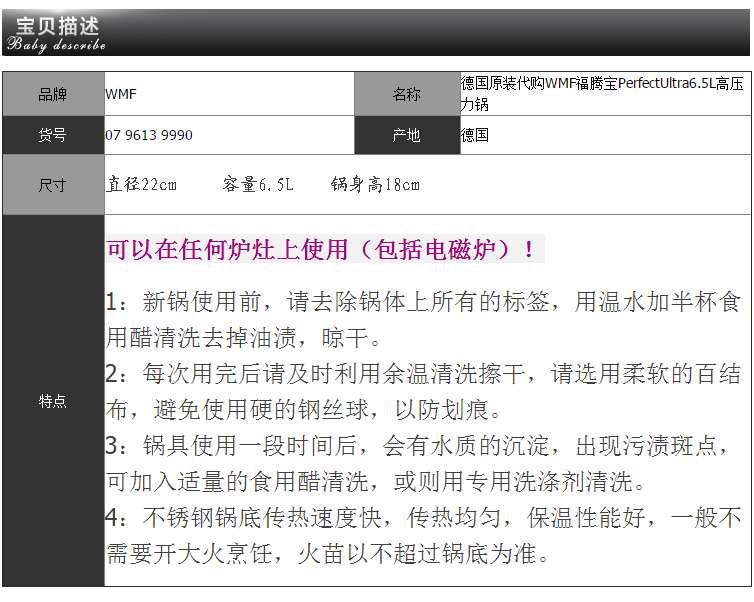Select the 货号 label cell

(53, 135)
